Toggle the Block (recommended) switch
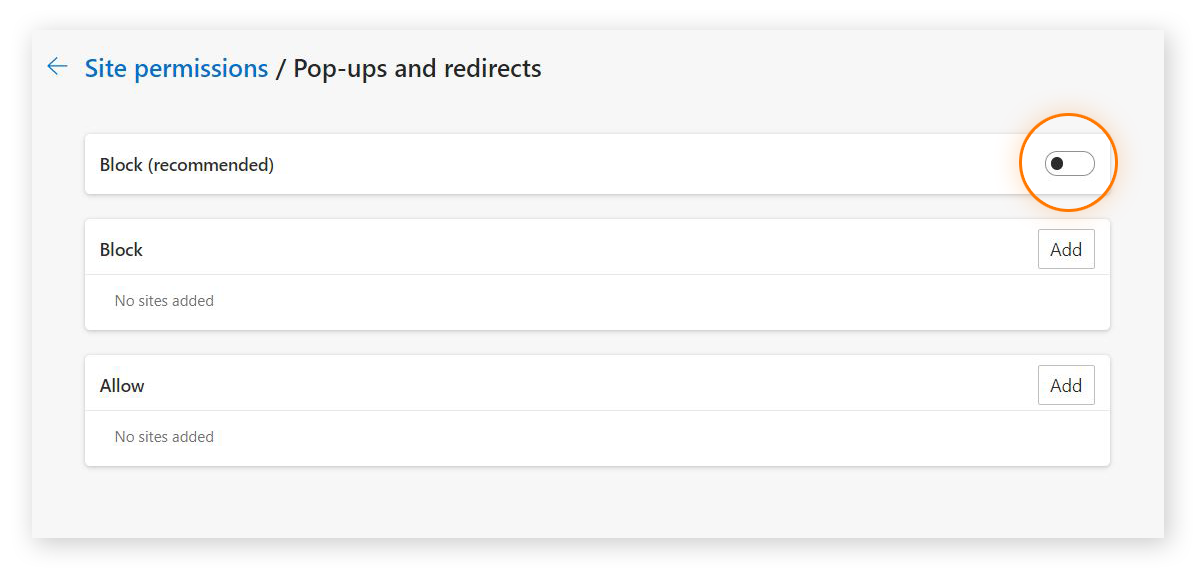 (x=1069, y=164)
